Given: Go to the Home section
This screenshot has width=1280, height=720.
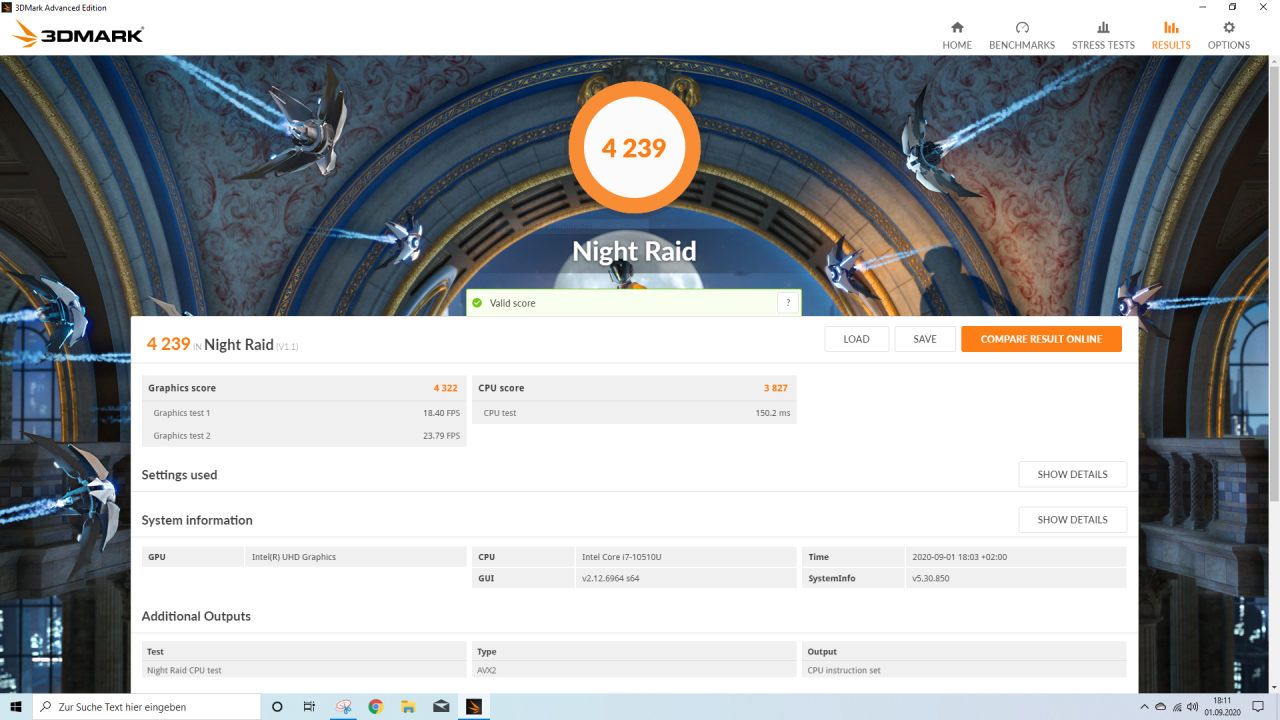Looking at the screenshot, I should 957,35.
